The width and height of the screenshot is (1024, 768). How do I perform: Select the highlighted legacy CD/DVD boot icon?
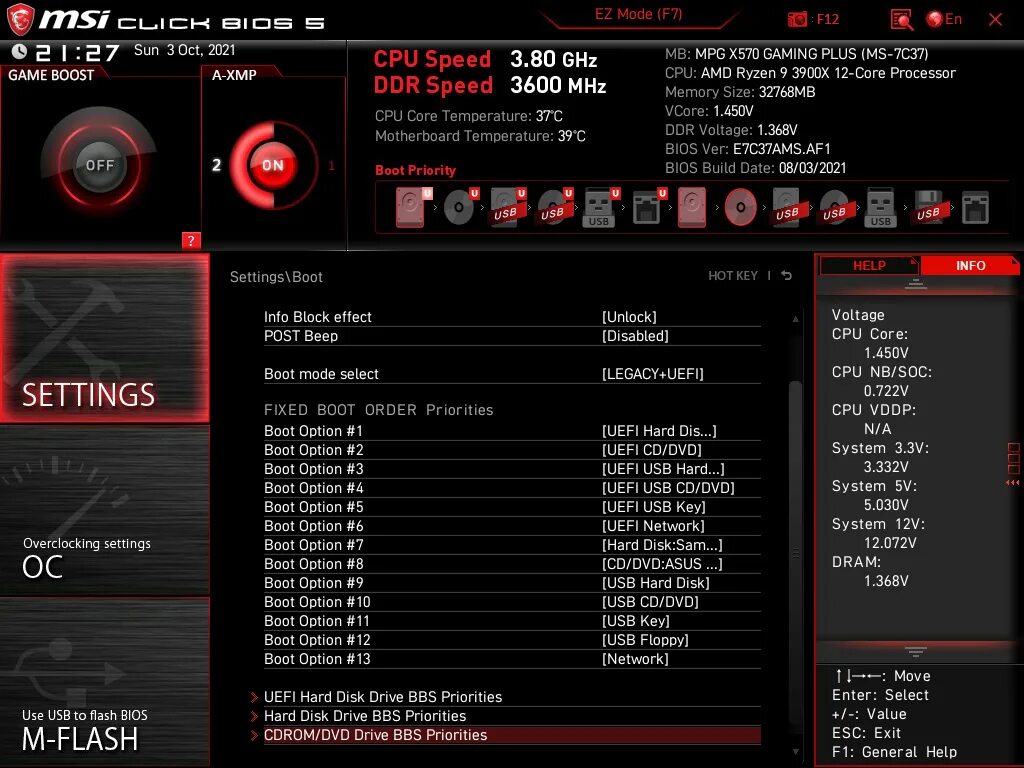[x=741, y=208]
